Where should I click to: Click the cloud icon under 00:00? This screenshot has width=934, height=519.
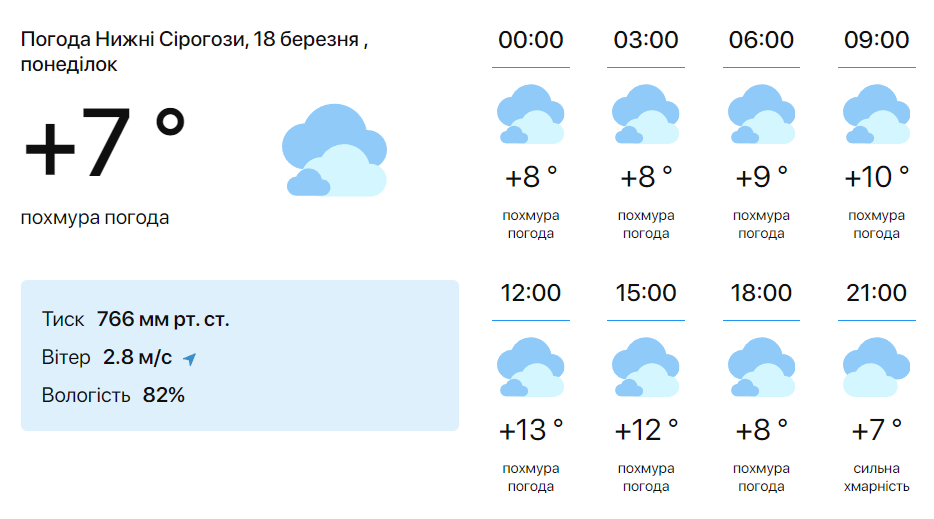(x=531, y=114)
